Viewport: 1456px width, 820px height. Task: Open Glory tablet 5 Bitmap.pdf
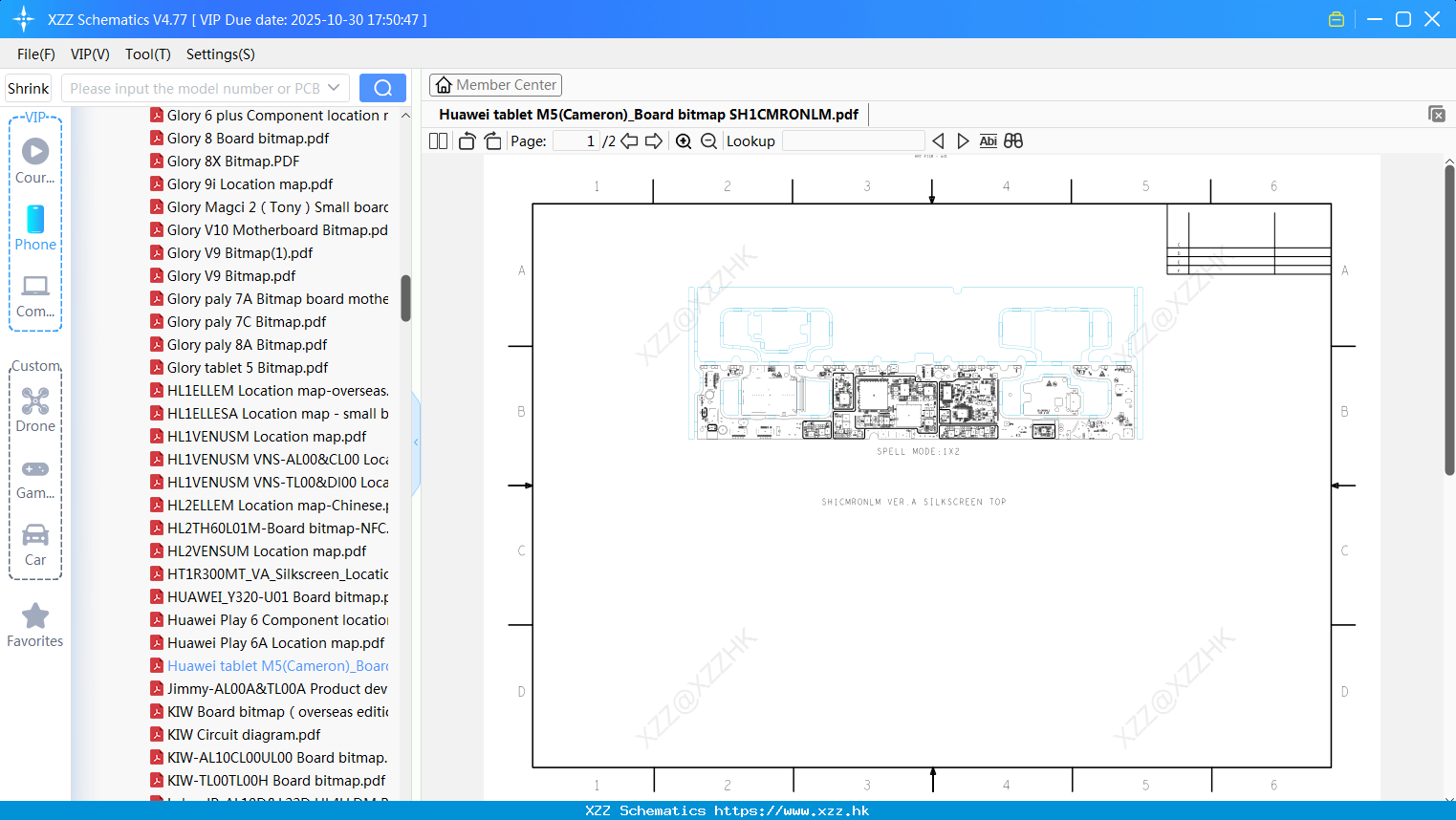(239, 368)
